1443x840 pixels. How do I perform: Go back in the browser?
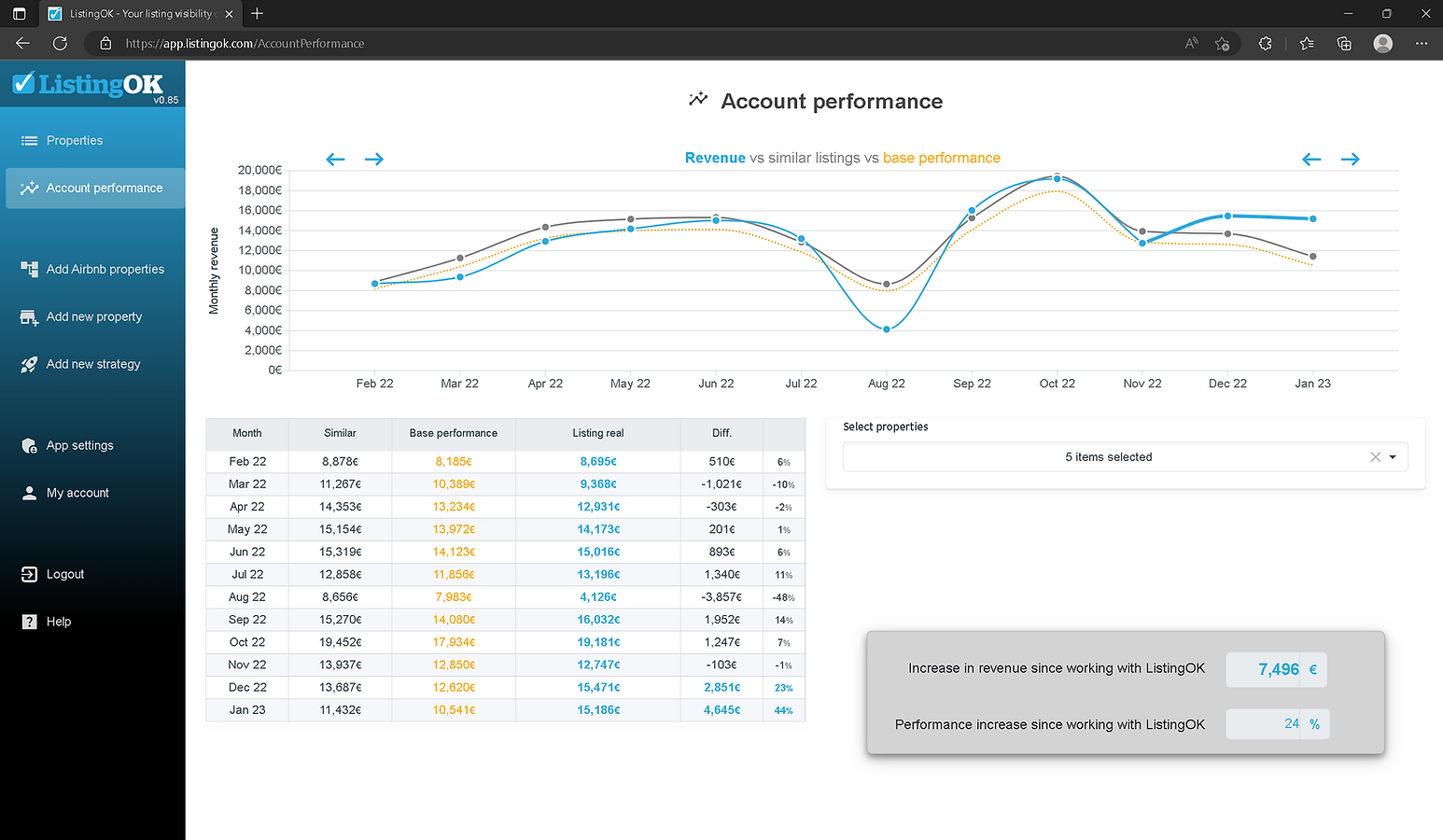point(22,44)
